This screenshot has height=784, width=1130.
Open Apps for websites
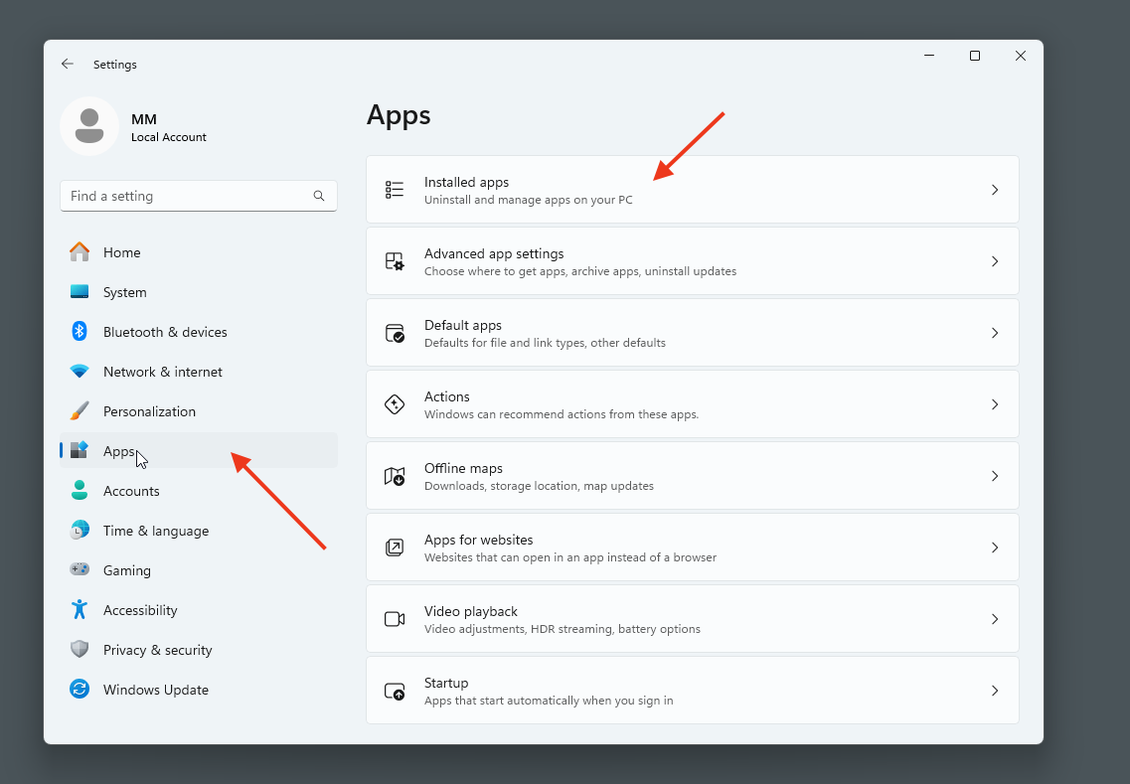click(x=693, y=548)
